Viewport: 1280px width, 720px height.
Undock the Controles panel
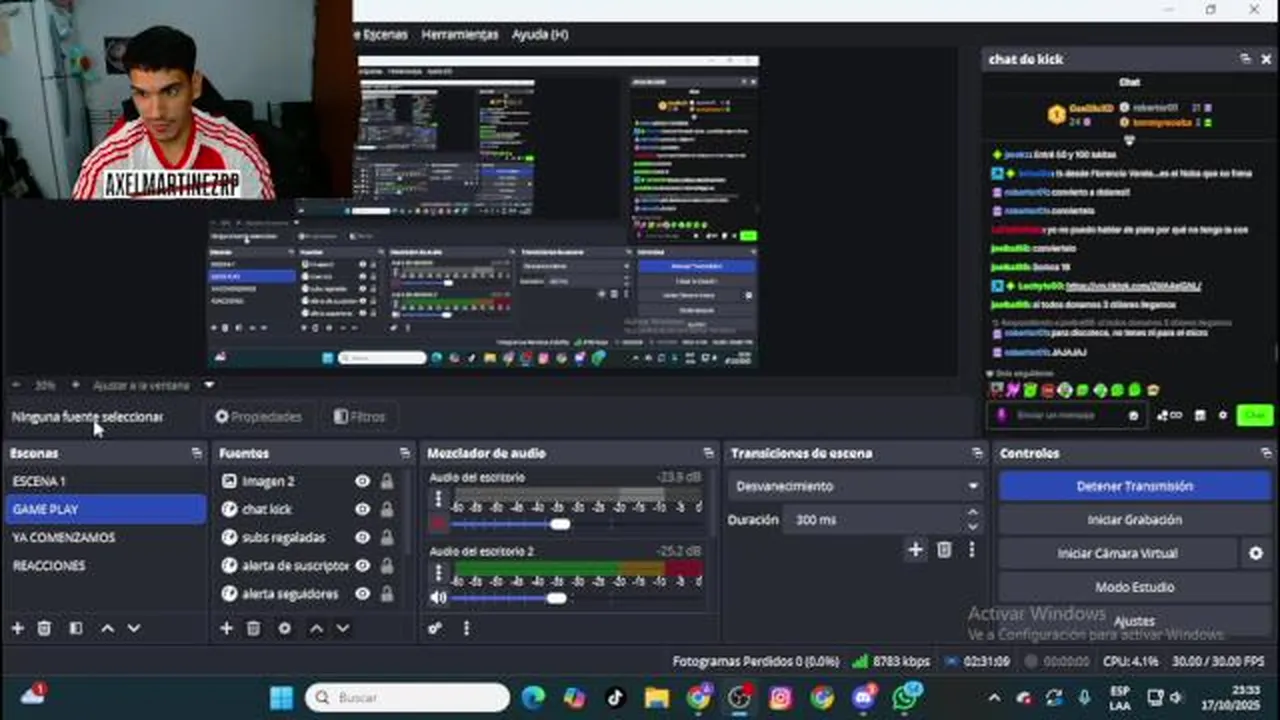coord(1266,453)
